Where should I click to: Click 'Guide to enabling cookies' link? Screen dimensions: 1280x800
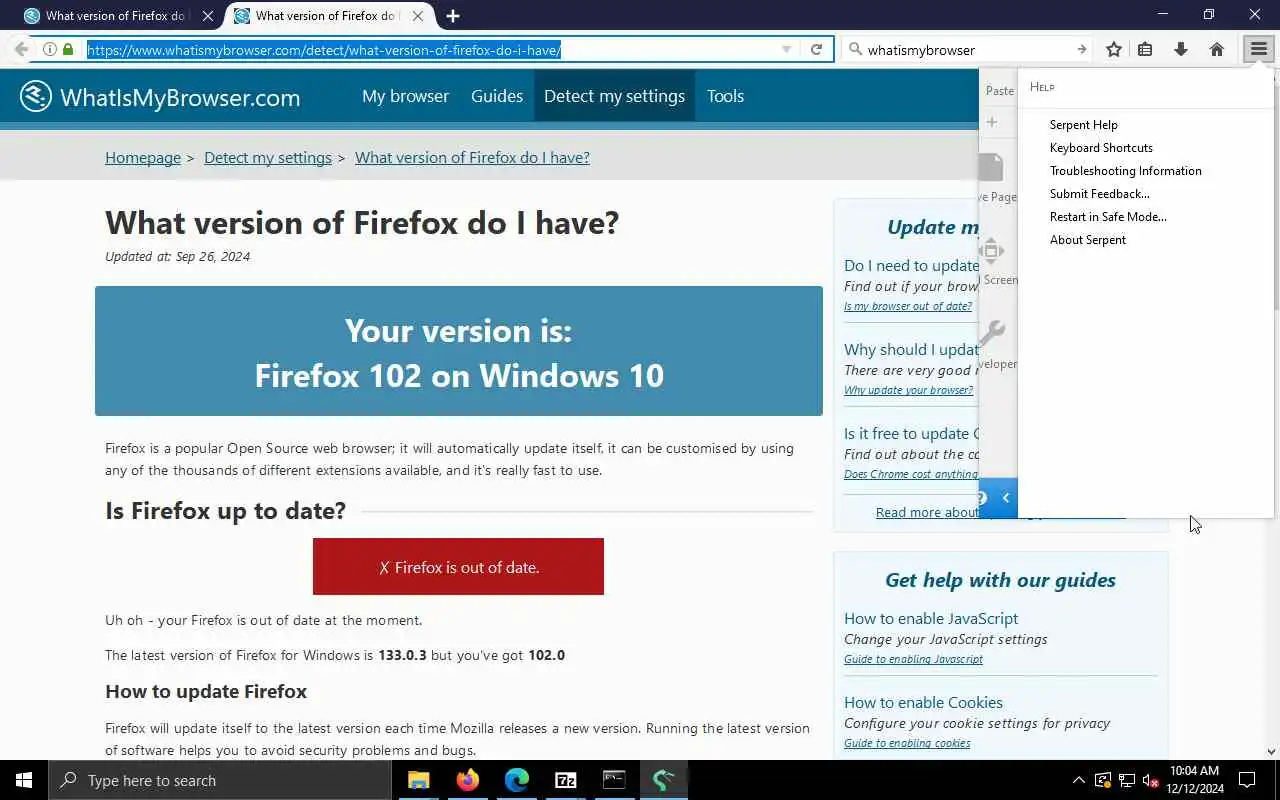coord(907,743)
